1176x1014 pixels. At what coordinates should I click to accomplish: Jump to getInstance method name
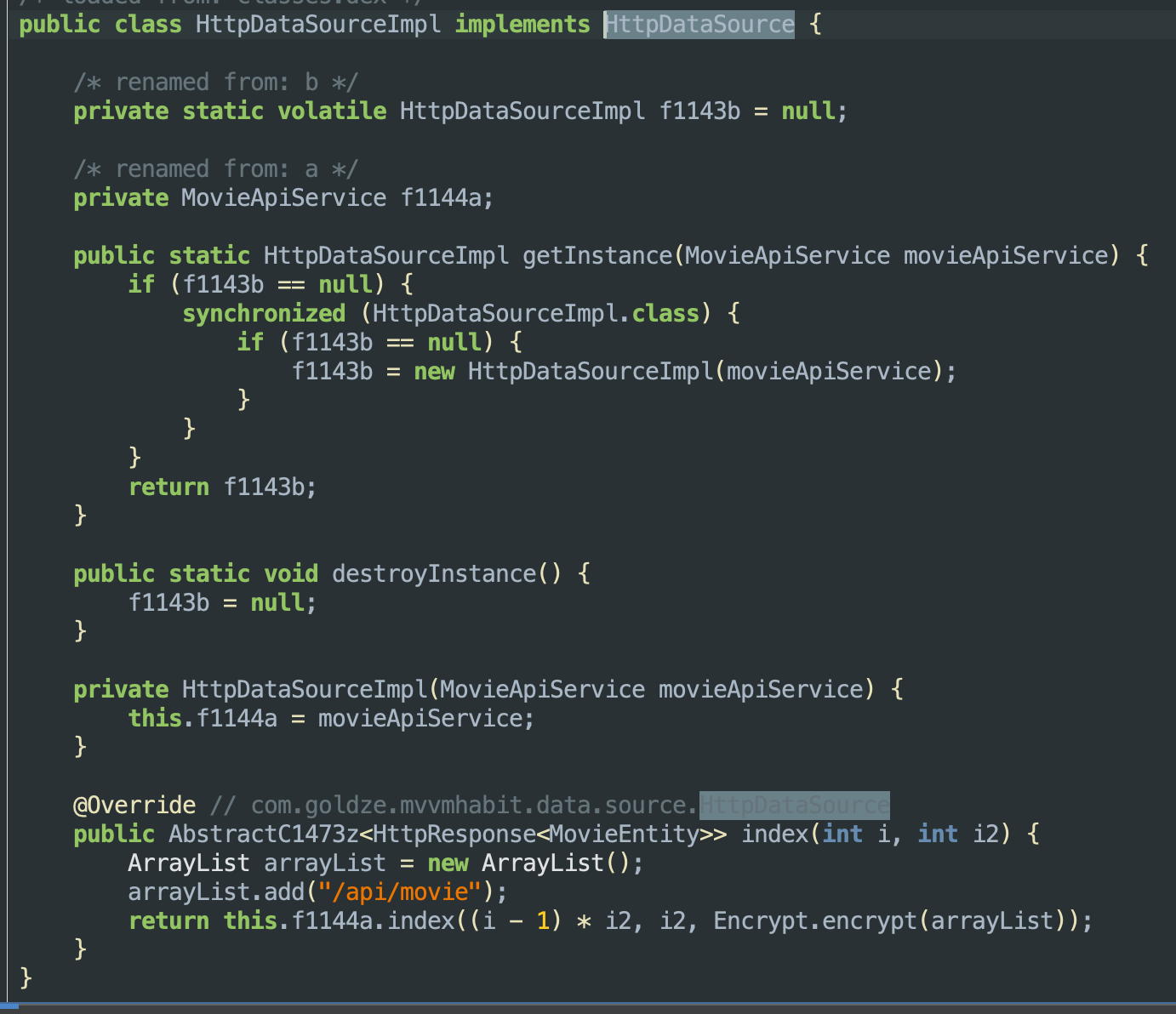coord(597,256)
